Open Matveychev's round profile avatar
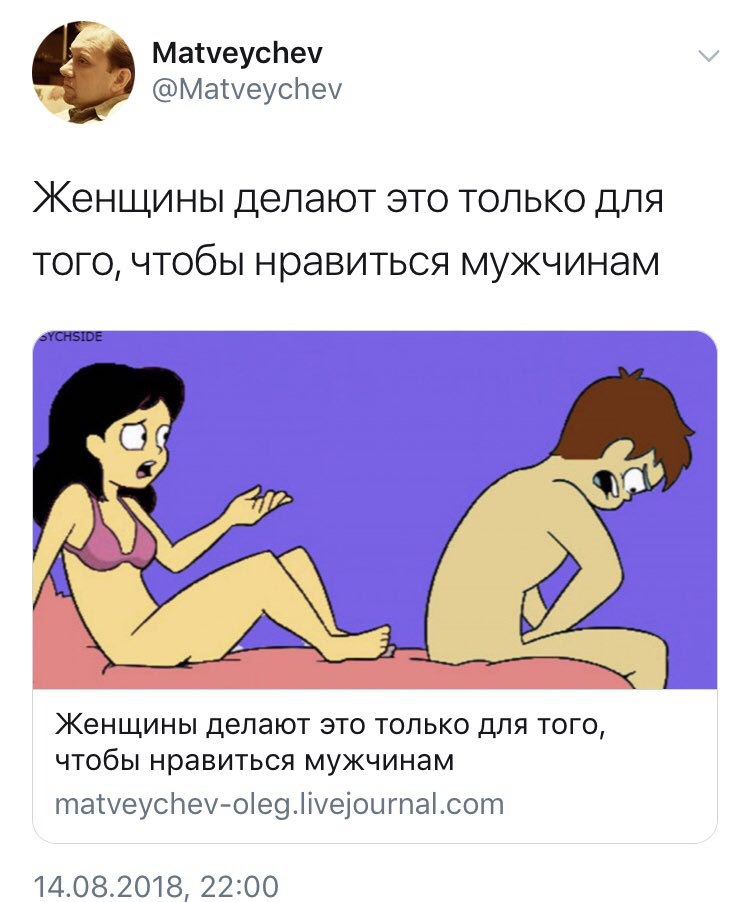Image resolution: width=750 pixels, height=902 pixels. point(83,72)
